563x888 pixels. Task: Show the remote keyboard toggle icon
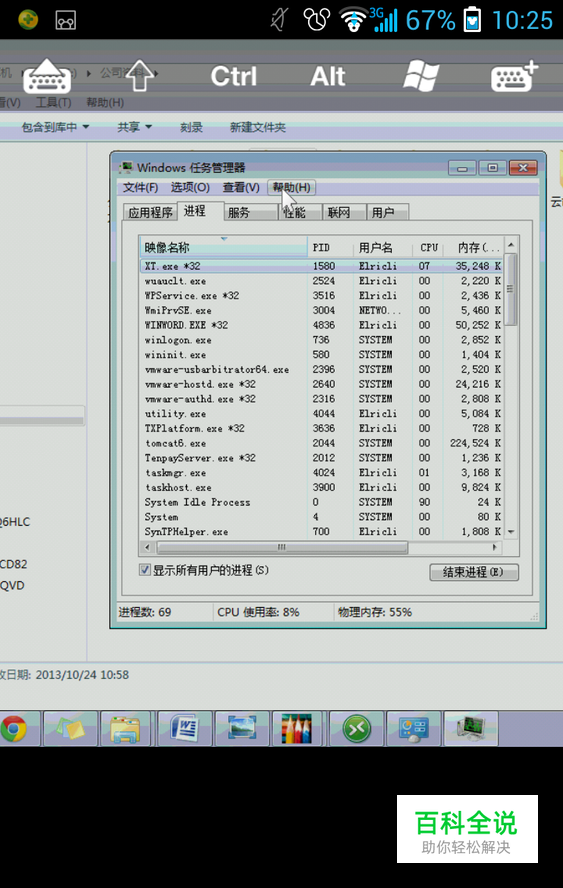point(47,76)
